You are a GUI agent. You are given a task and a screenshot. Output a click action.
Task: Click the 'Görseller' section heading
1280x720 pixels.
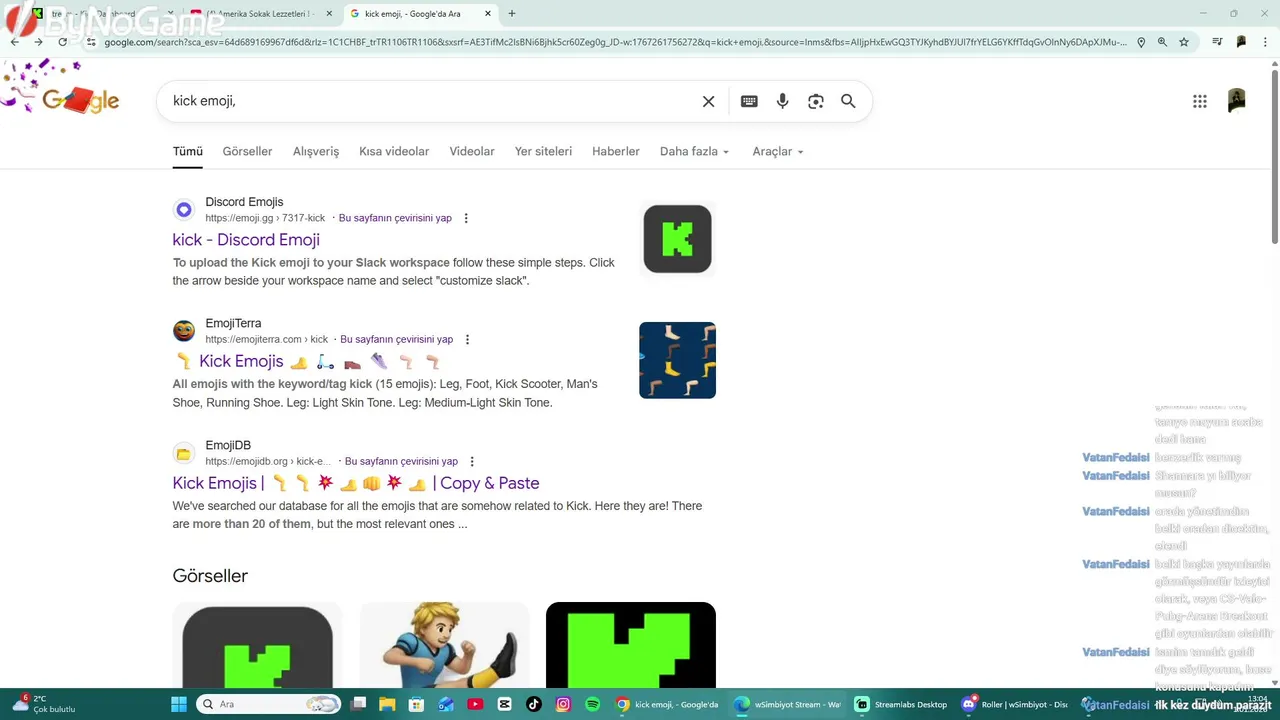(210, 576)
